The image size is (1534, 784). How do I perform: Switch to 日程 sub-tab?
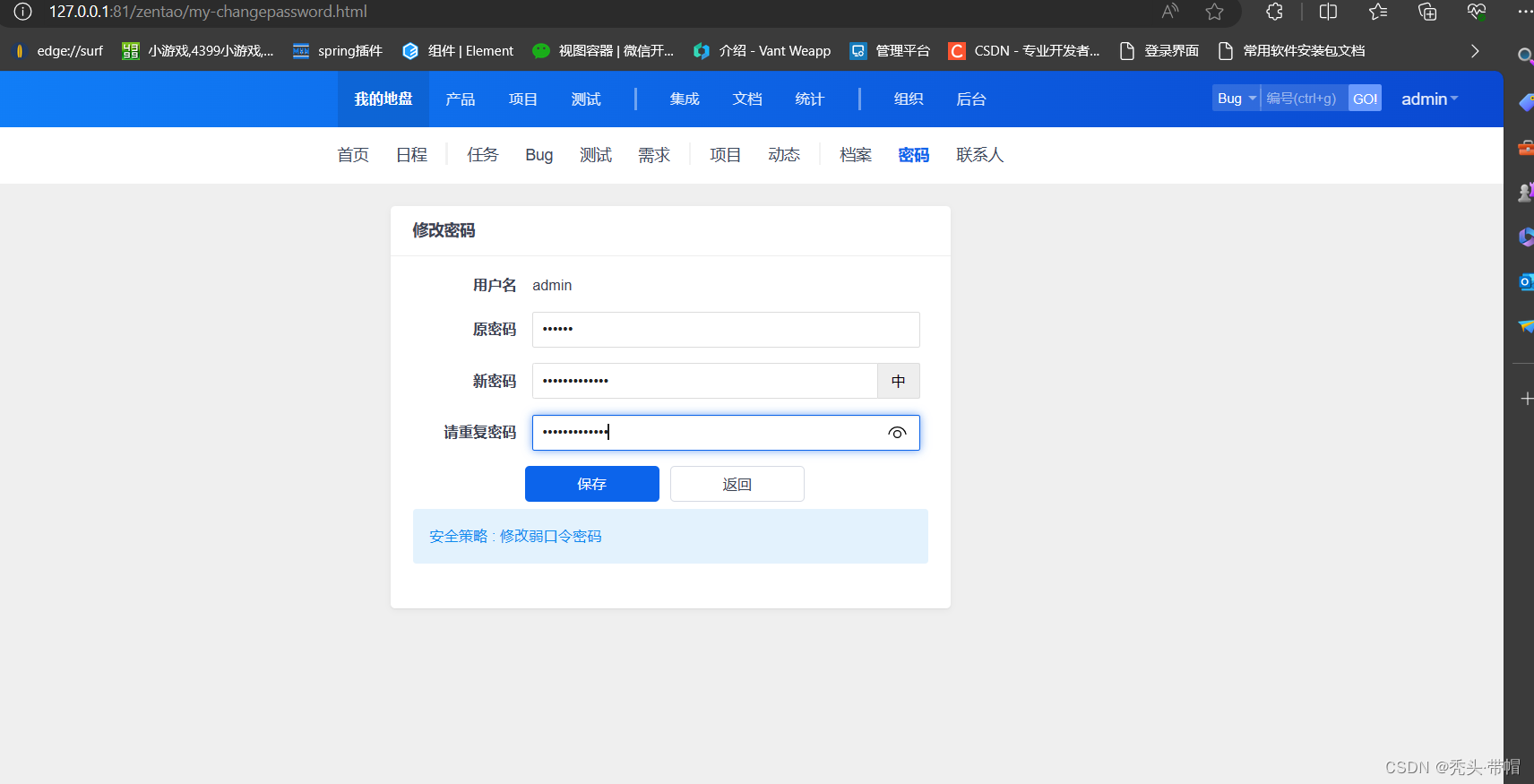[412, 155]
